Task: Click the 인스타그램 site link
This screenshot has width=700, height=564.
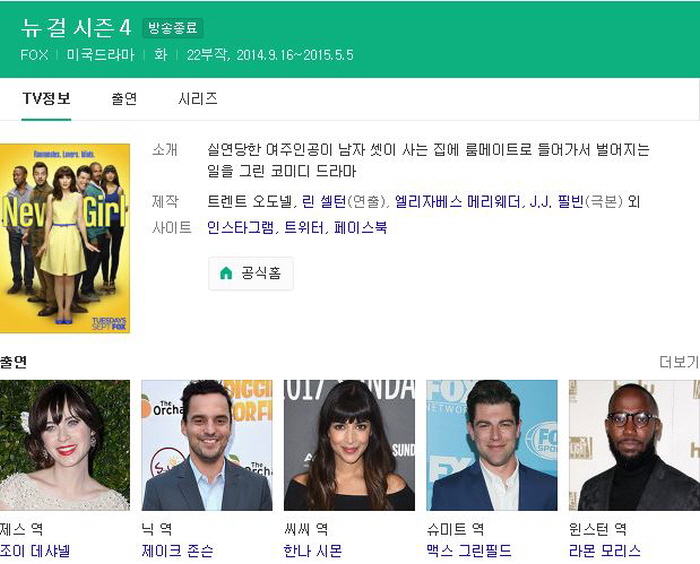Action: (x=238, y=227)
